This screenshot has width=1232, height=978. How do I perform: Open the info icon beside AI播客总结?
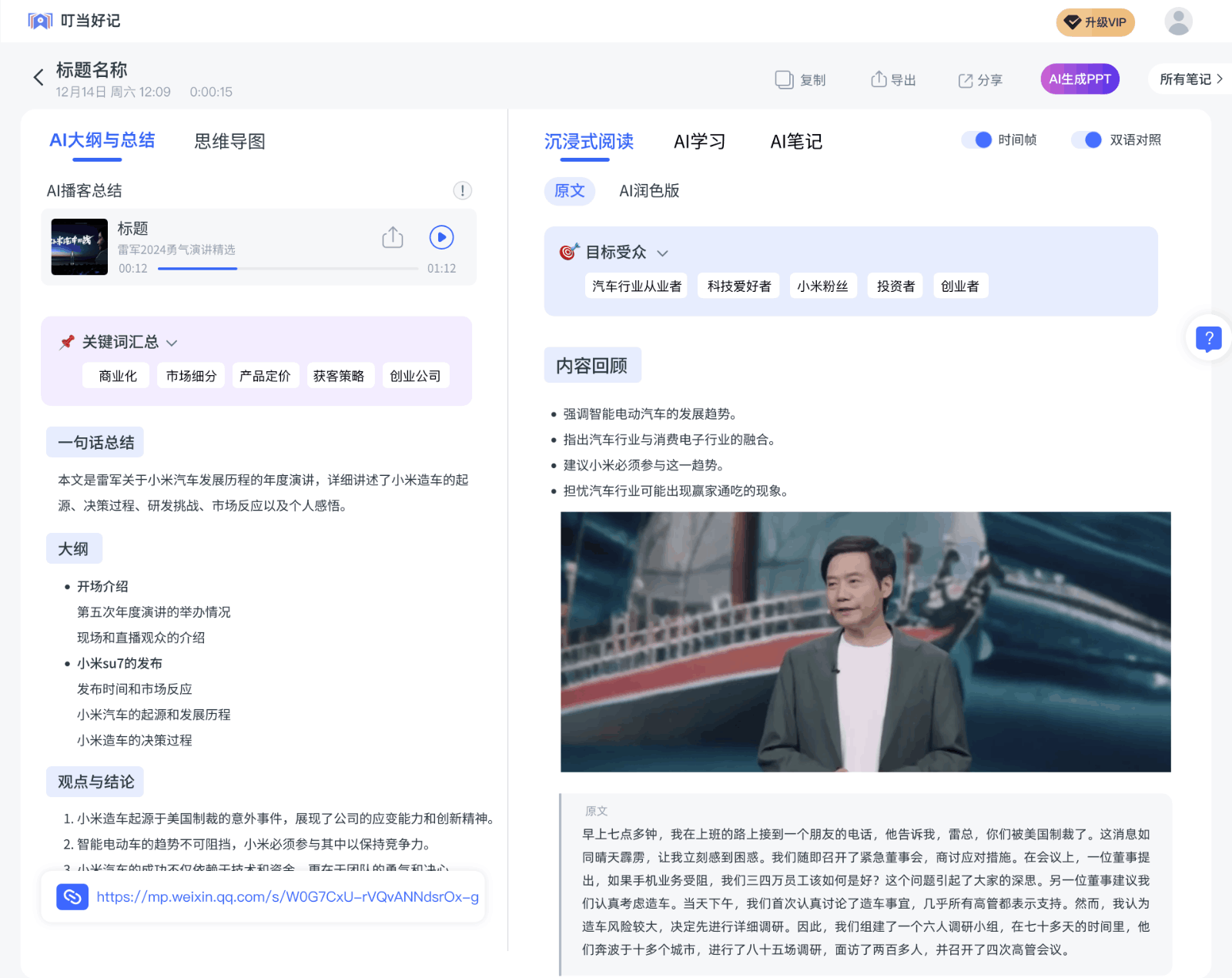click(462, 190)
